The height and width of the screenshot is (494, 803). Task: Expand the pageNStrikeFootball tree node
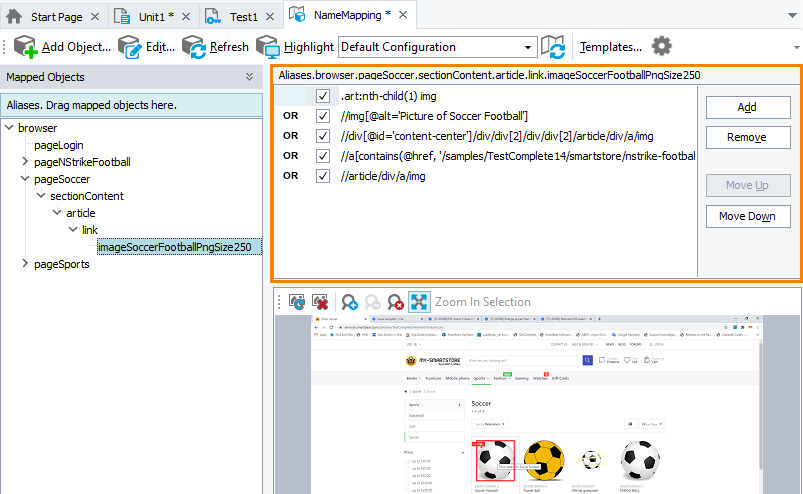pyautogui.click(x=25, y=162)
